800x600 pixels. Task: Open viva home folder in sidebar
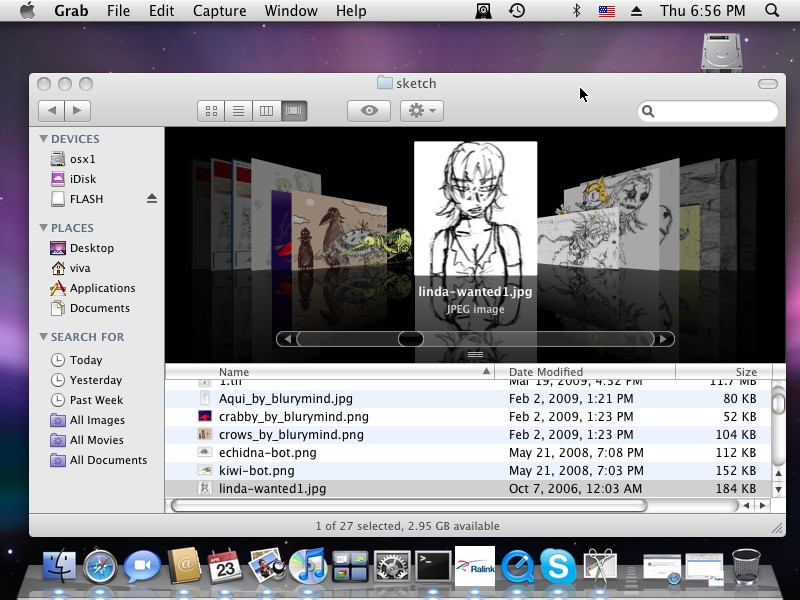[x=70, y=268]
